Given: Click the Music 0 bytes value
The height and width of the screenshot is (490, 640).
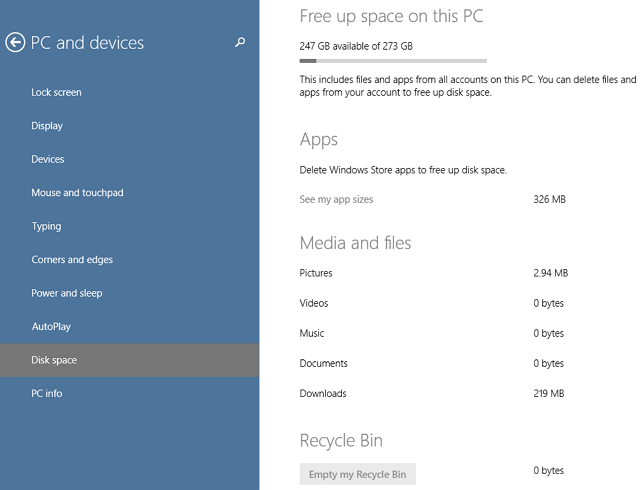Looking at the screenshot, I should [549, 333].
